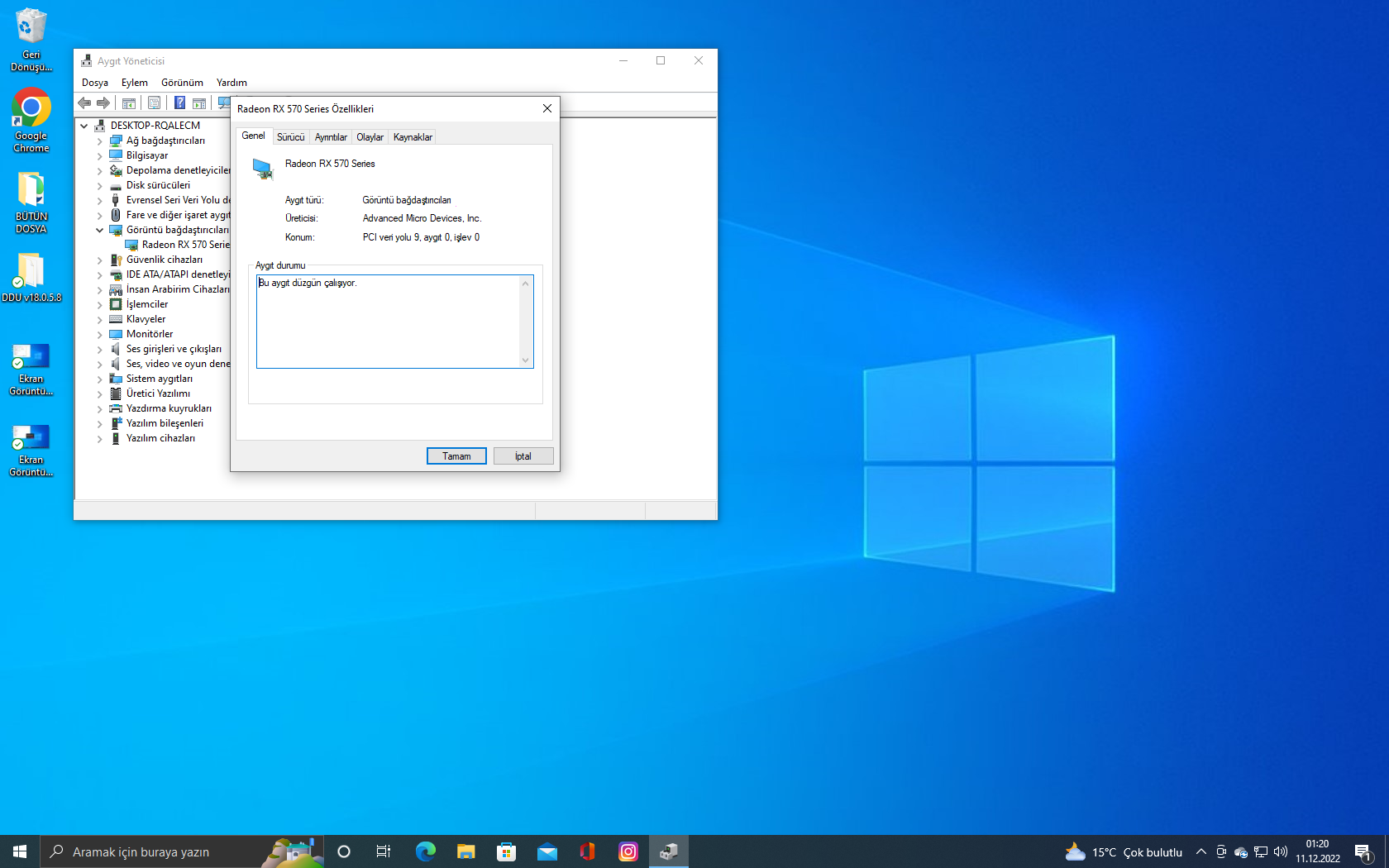Click the Properties sheet toolbar icon
Screen dimensions: 1389x868
pos(154,103)
